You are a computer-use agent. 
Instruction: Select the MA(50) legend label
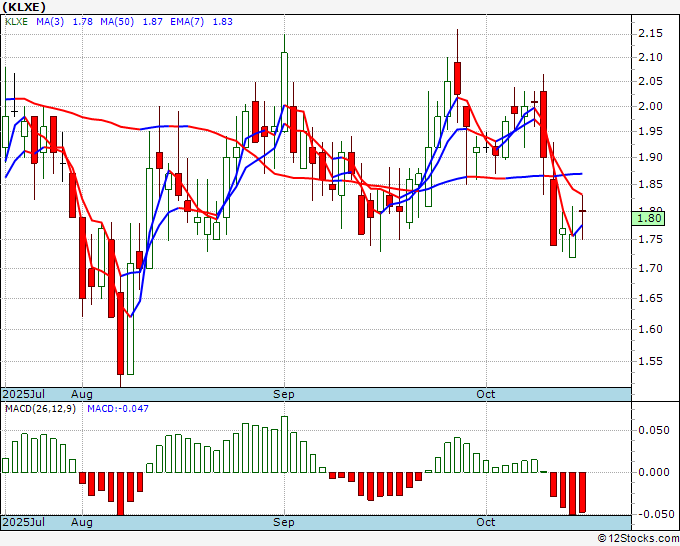click(x=117, y=22)
